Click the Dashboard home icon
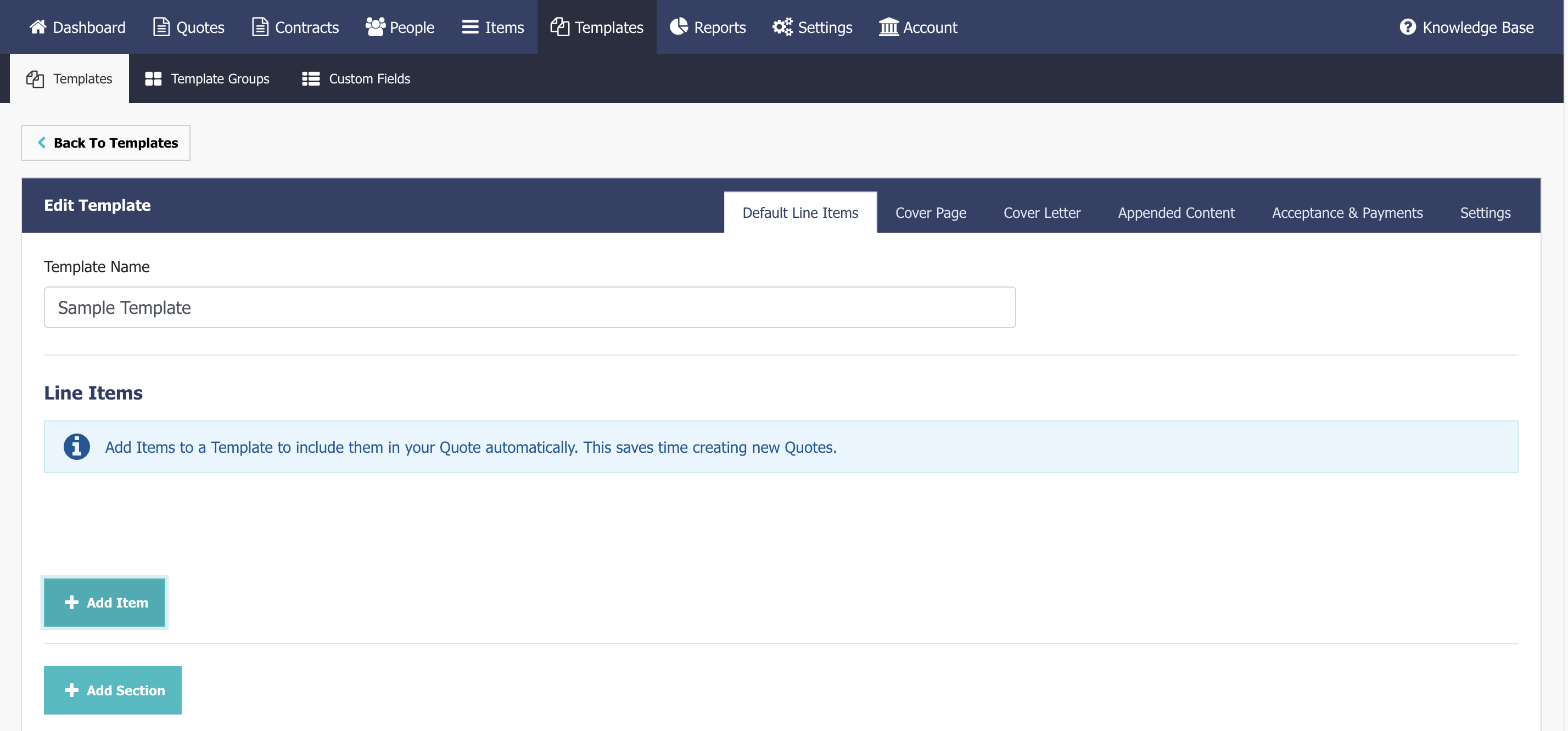The width and height of the screenshot is (1568, 731). (38, 27)
